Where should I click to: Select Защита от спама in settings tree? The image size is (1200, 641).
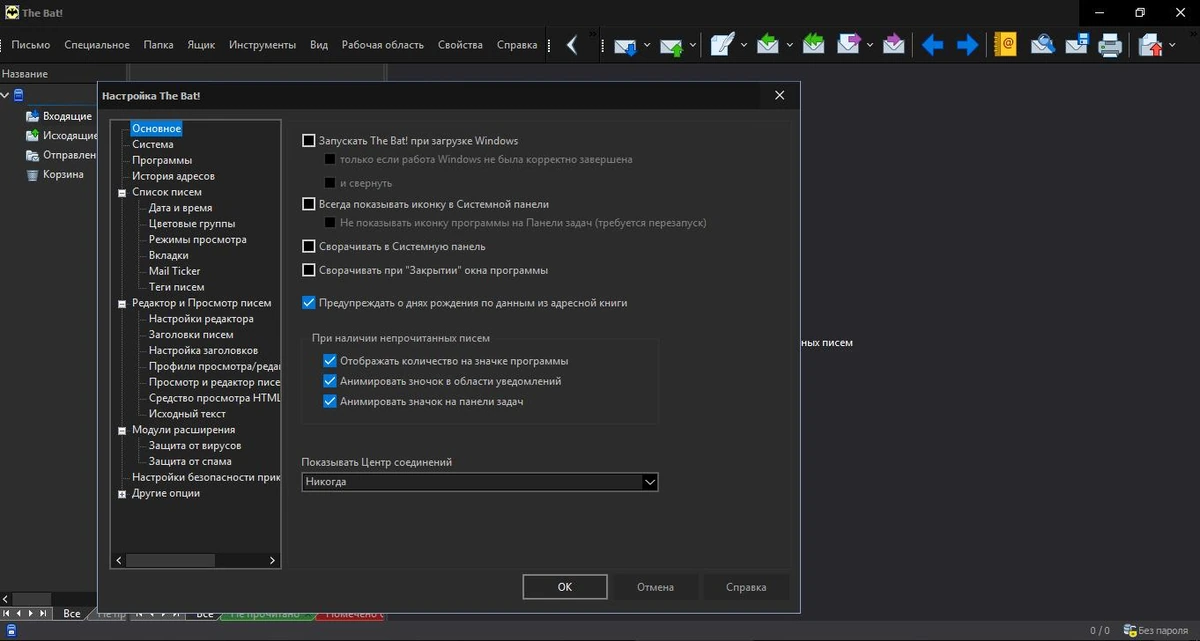click(190, 462)
